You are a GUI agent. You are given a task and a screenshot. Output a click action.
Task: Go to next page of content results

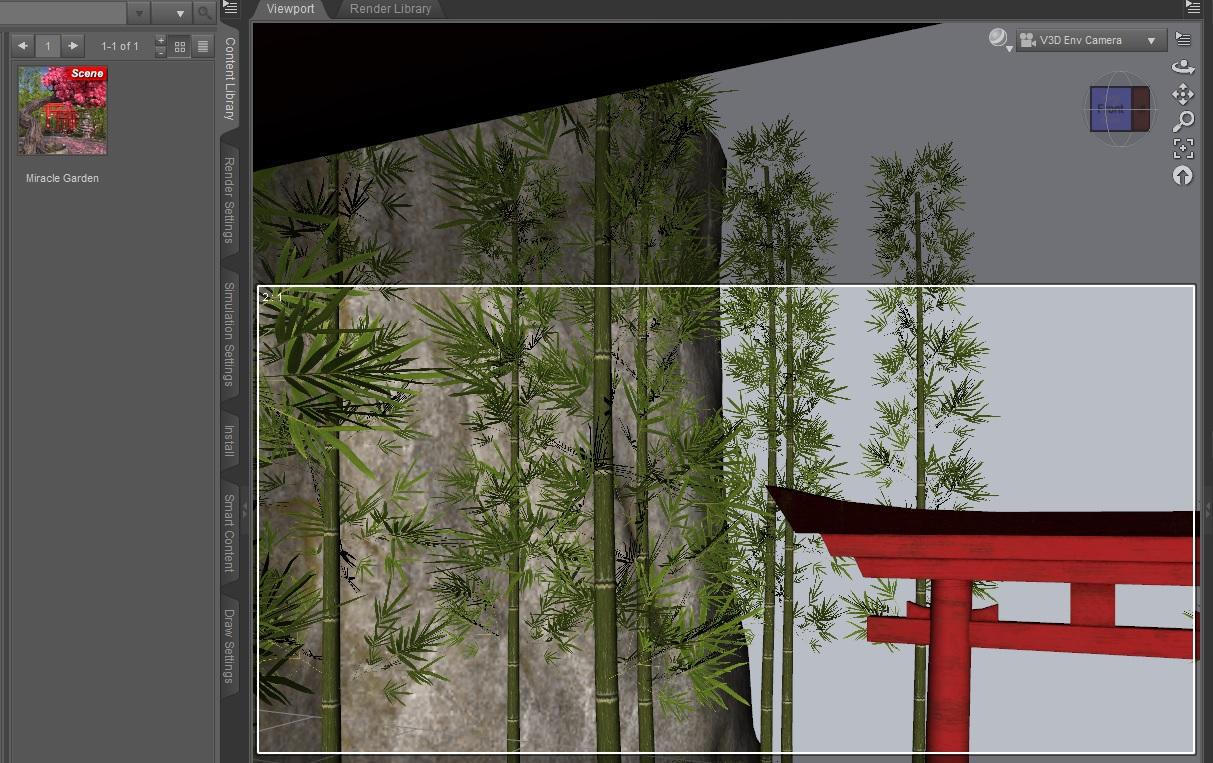pos(72,46)
